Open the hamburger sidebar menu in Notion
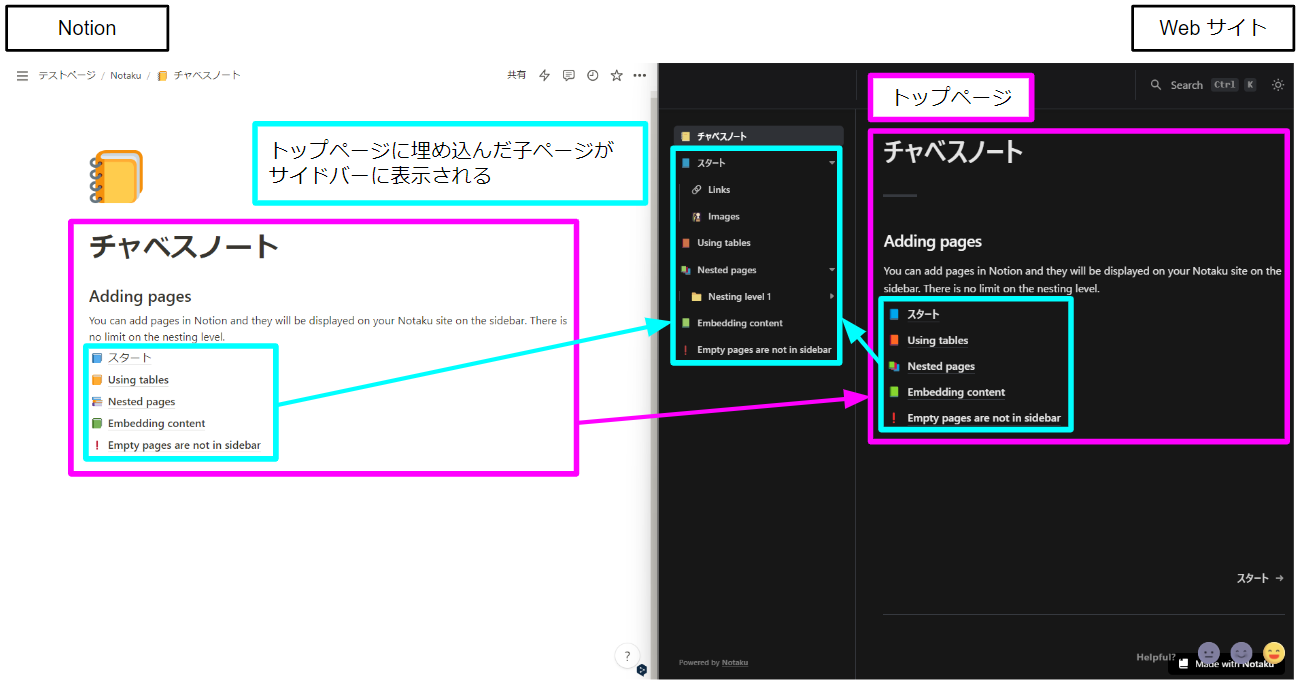This screenshot has height=684, width=1300. coord(22,76)
